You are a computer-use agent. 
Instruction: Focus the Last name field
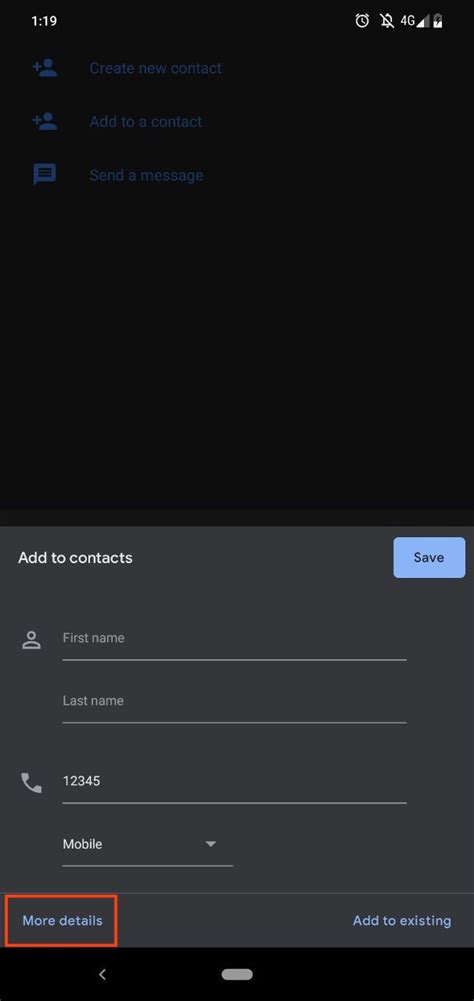[234, 703]
